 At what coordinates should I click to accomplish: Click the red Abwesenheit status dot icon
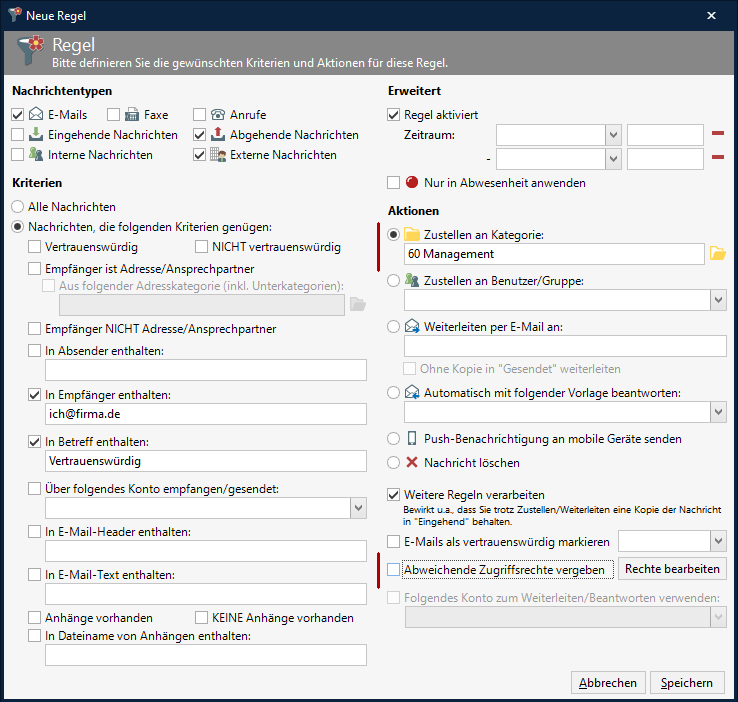pos(412,182)
